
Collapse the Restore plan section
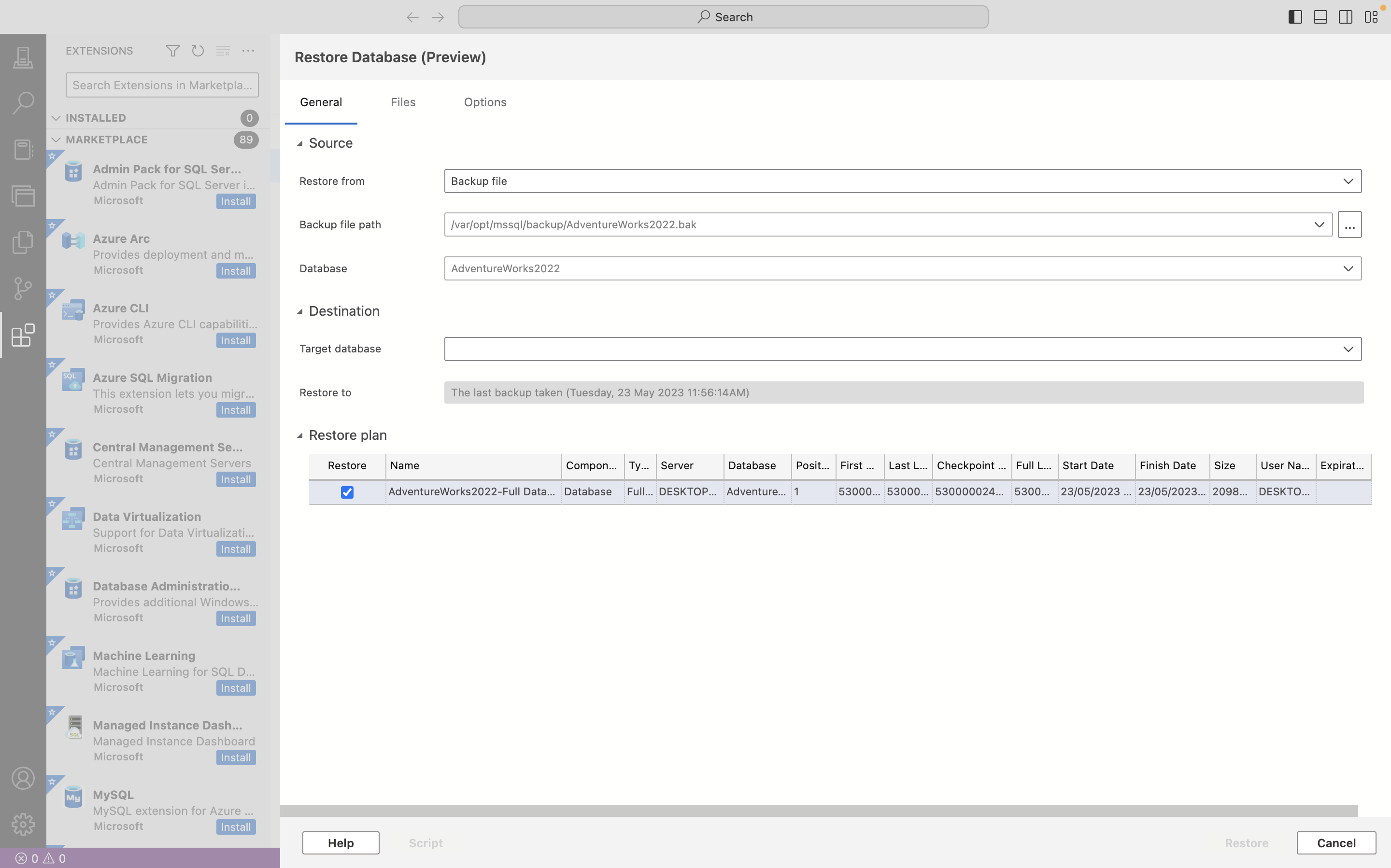300,436
